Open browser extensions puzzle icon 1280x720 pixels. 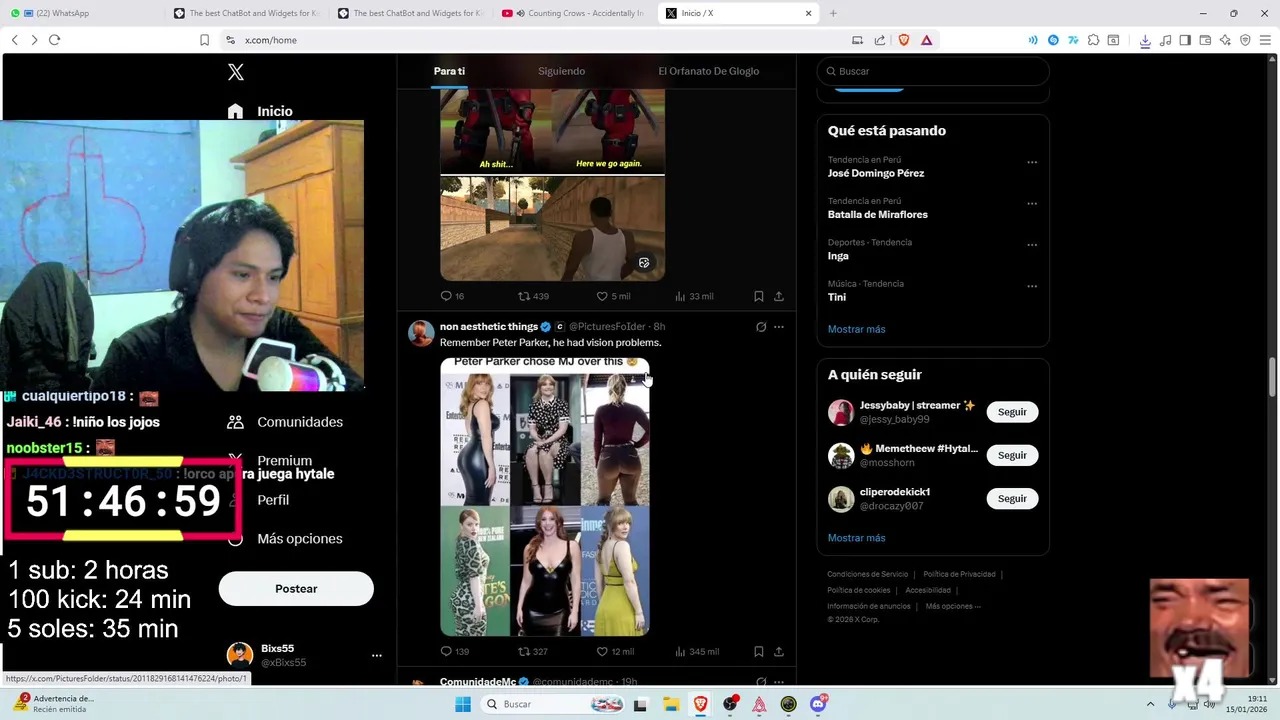[1093, 40]
